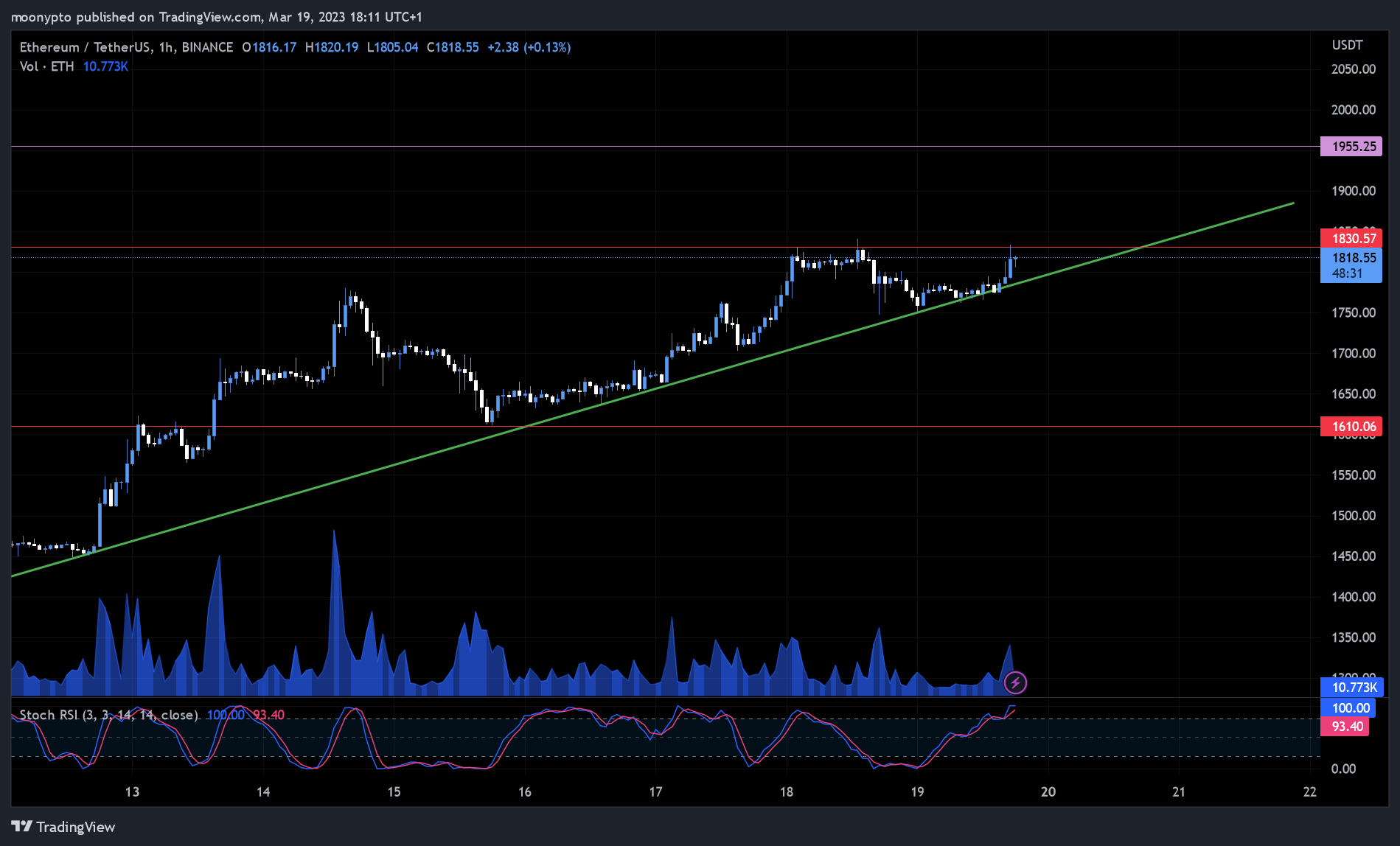The width and height of the screenshot is (1400, 846).
Task: Click date 17 on the time axis
Action: [x=655, y=791]
